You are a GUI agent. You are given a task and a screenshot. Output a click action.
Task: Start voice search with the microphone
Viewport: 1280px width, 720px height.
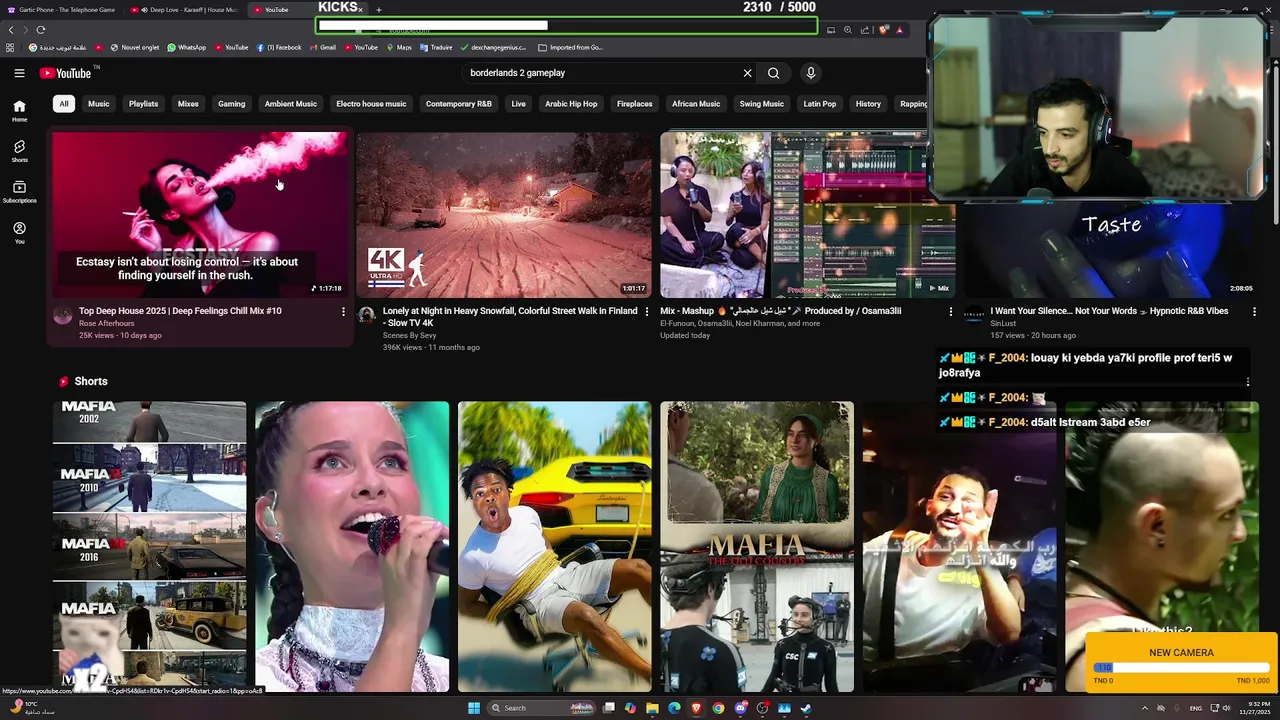811,73
